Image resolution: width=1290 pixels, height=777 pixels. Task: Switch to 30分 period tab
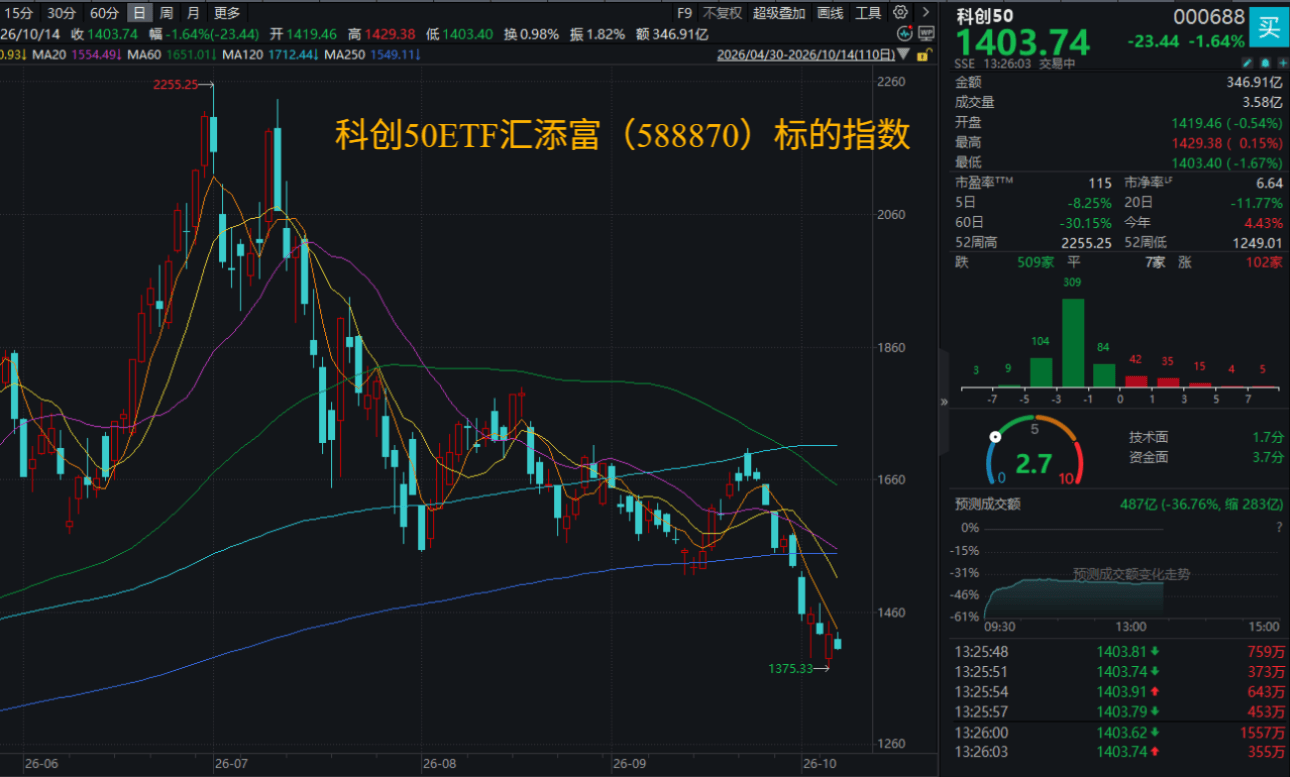[61, 13]
